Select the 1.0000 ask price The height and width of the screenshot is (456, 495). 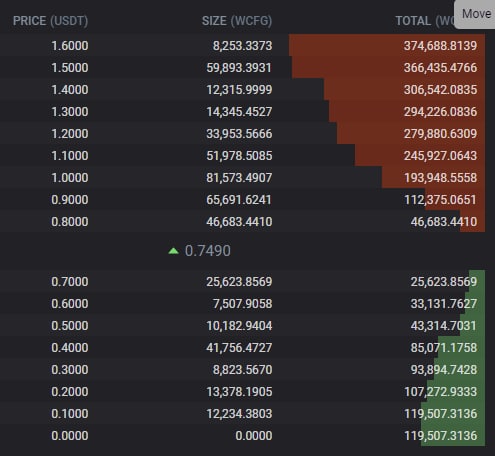(70, 178)
